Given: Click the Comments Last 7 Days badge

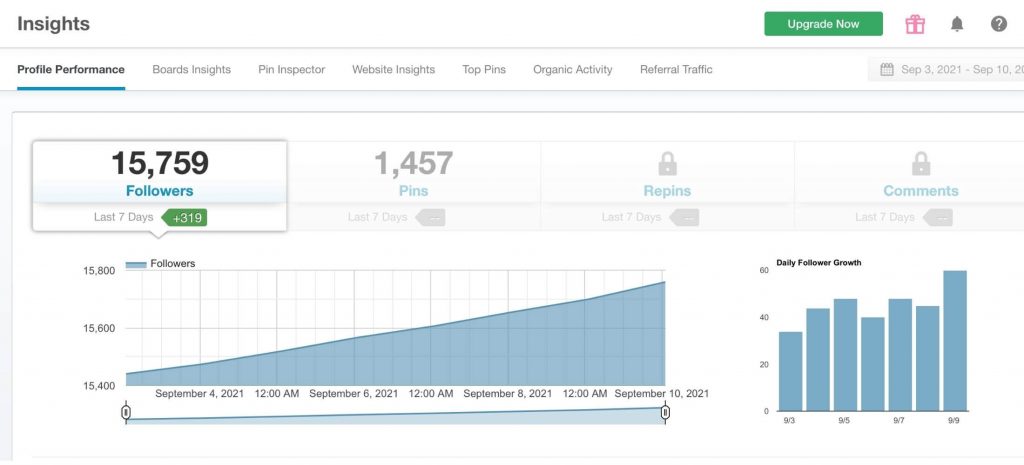Looking at the screenshot, I should [937, 217].
